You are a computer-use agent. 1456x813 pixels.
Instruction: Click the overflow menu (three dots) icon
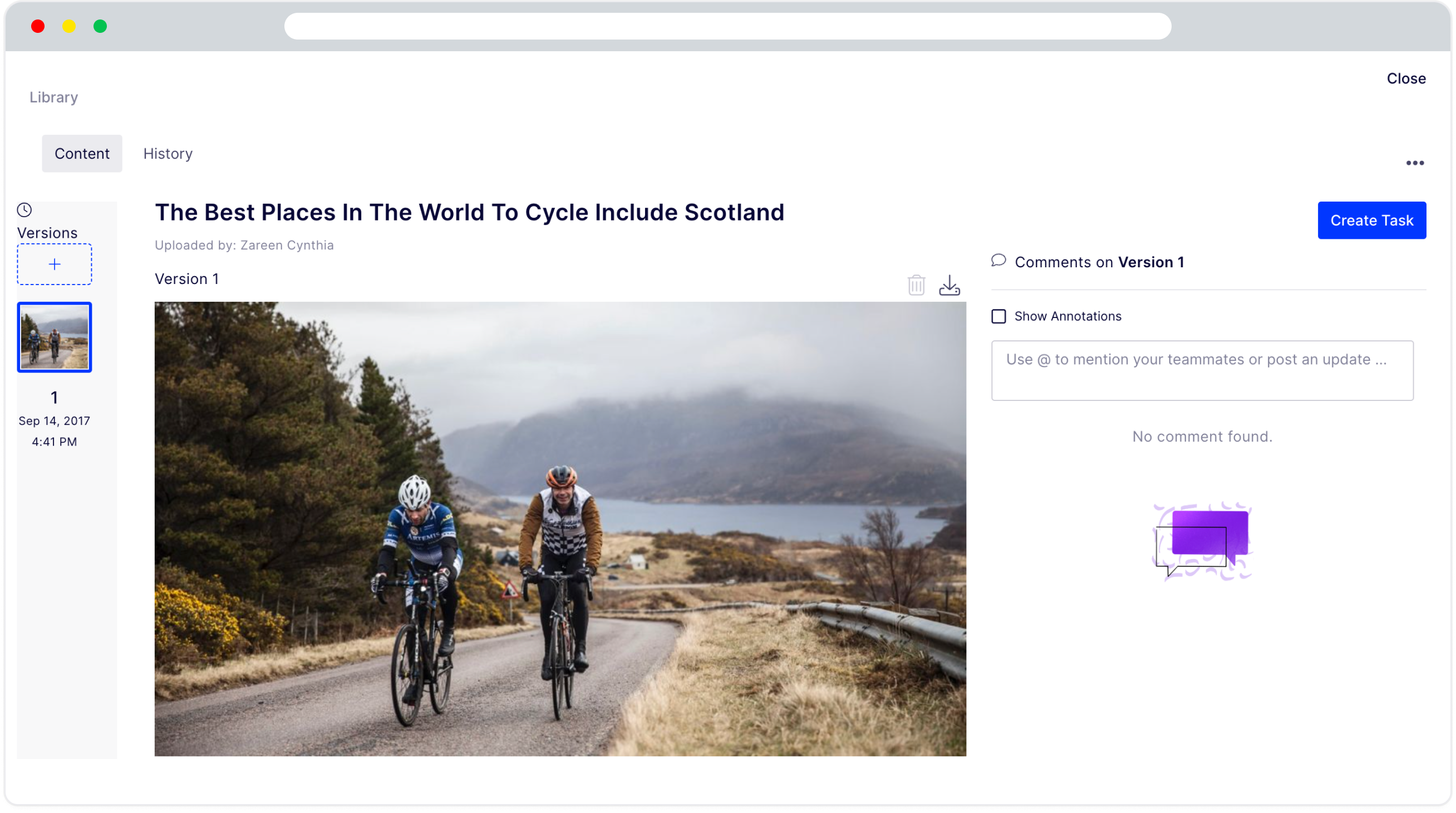(x=1415, y=163)
